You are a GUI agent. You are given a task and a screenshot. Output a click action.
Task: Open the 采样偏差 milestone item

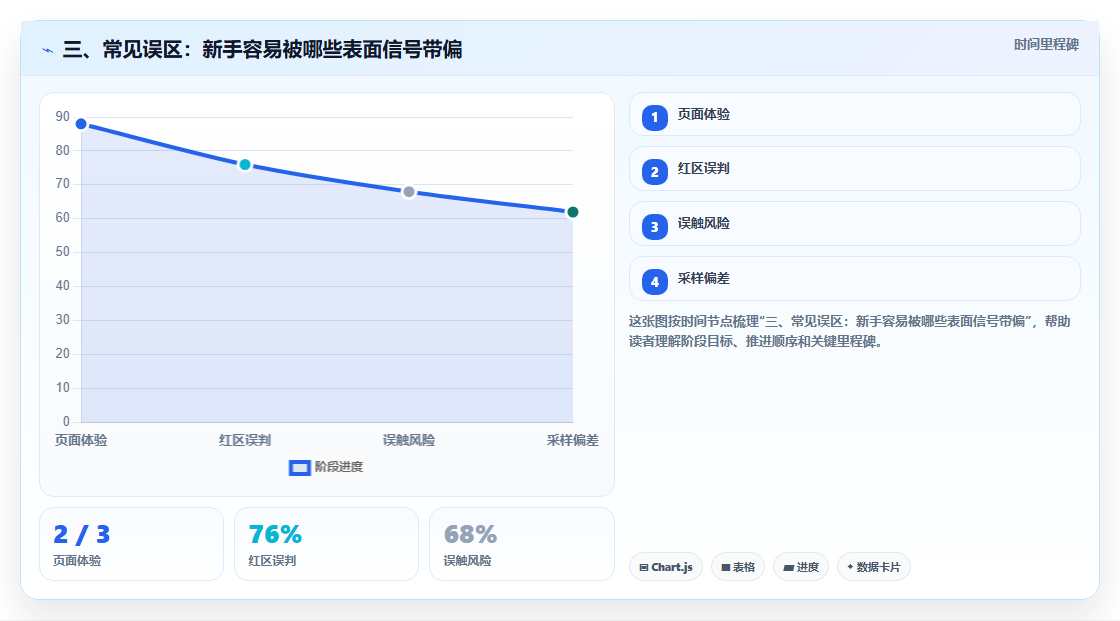(x=854, y=279)
